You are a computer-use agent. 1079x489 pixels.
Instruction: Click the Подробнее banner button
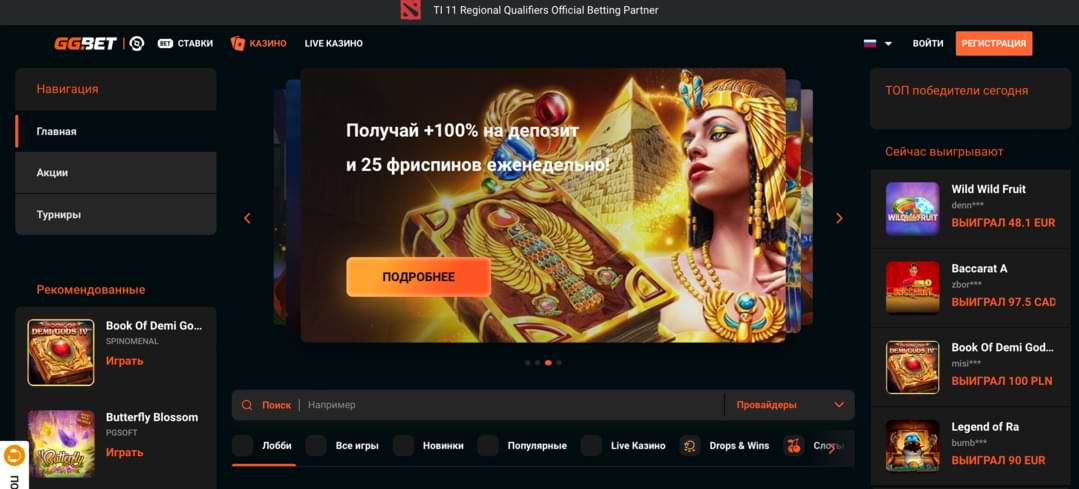(418, 277)
